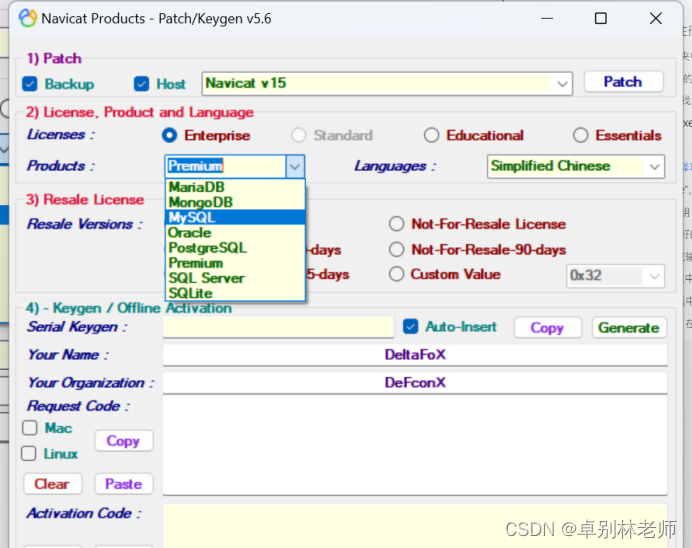Choose SQL Server from the Products list
The width and height of the screenshot is (692, 548).
tap(235, 278)
